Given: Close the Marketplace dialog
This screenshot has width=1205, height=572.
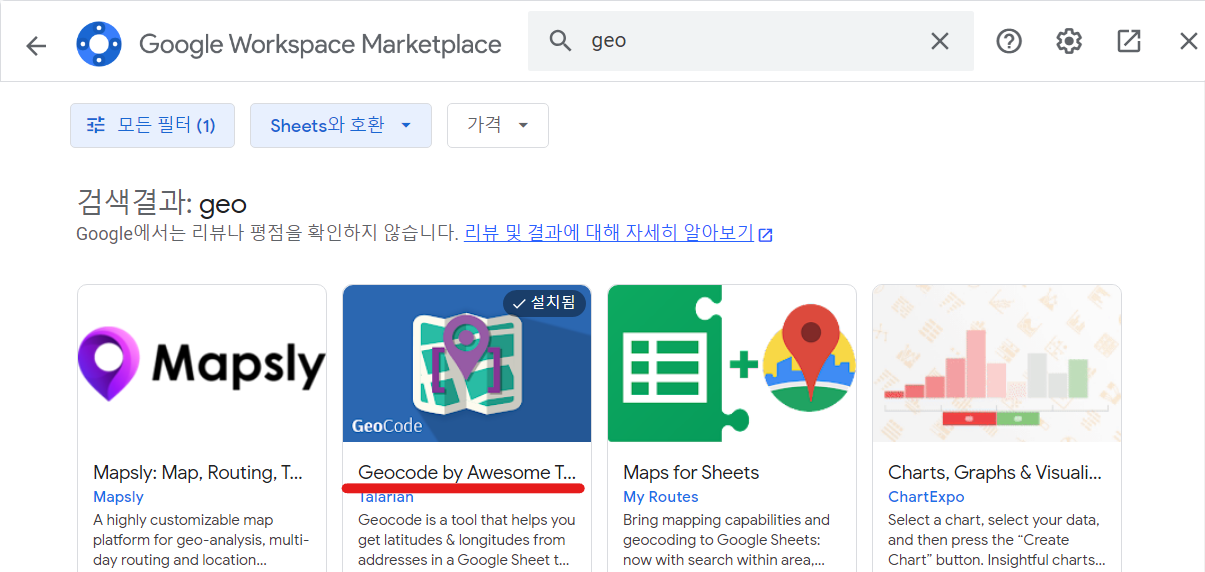Looking at the screenshot, I should tap(1188, 41).
